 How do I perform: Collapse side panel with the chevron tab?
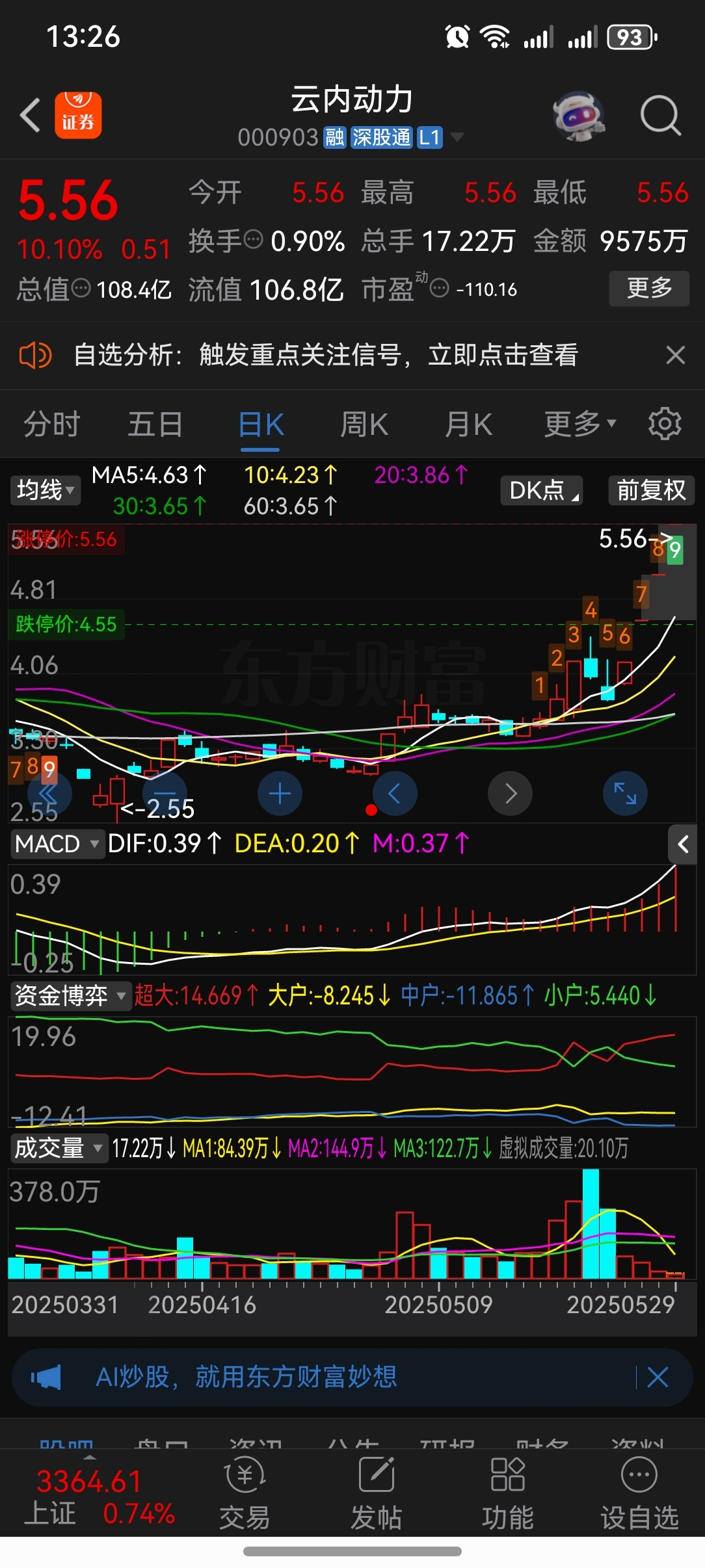[683, 844]
